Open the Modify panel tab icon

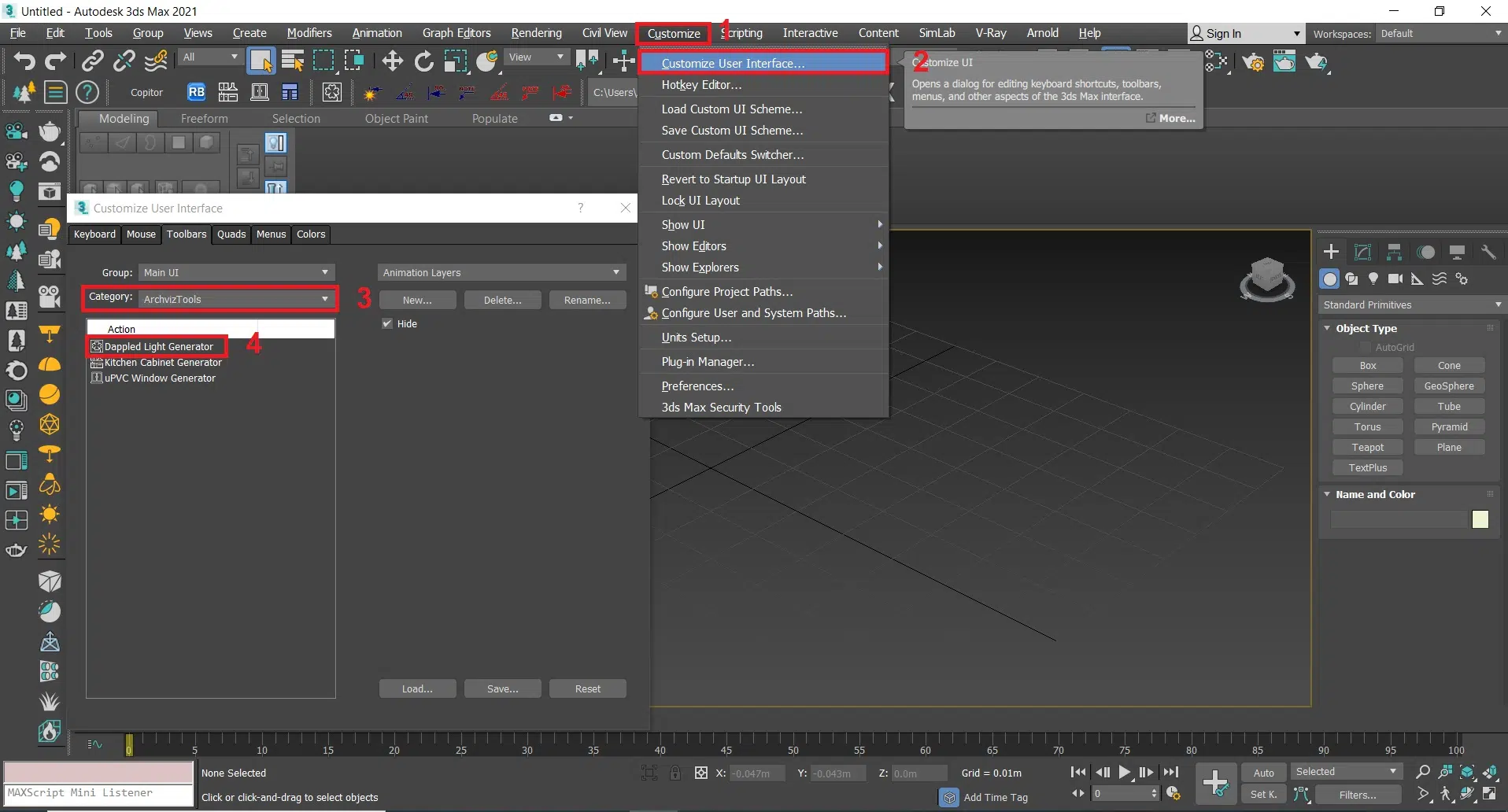[x=1362, y=252]
